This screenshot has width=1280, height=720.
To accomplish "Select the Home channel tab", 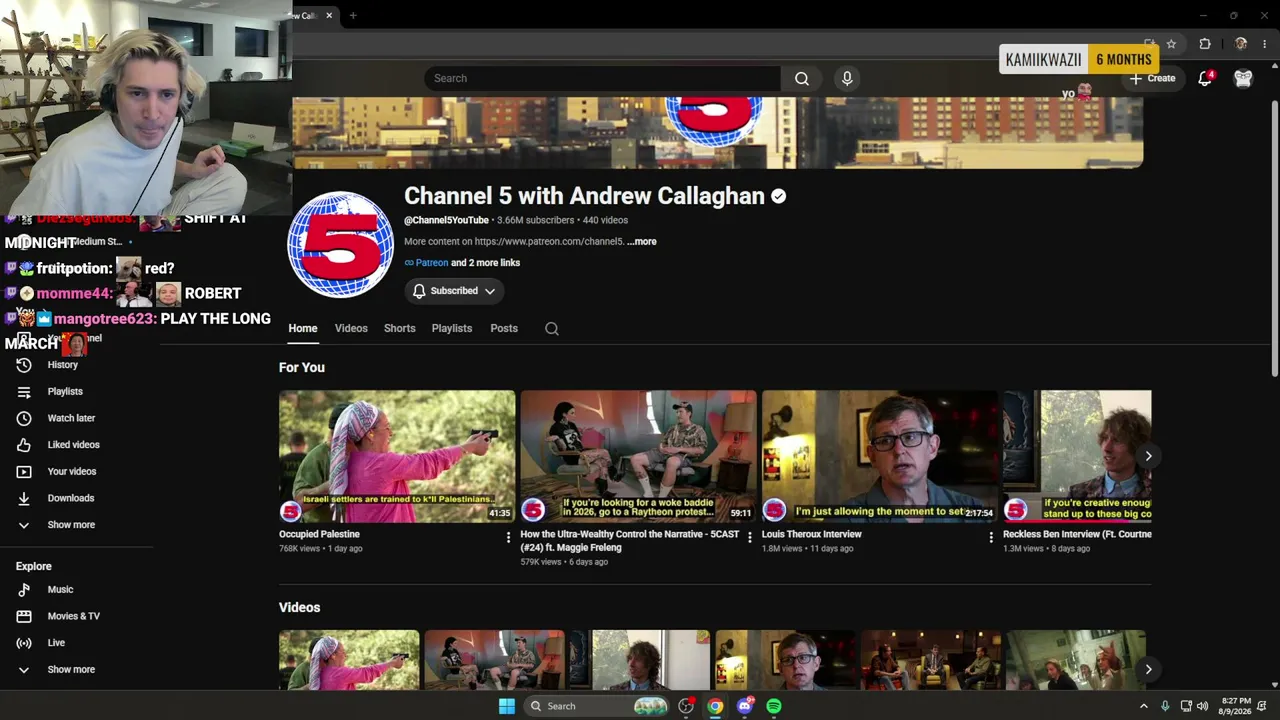I will (303, 329).
